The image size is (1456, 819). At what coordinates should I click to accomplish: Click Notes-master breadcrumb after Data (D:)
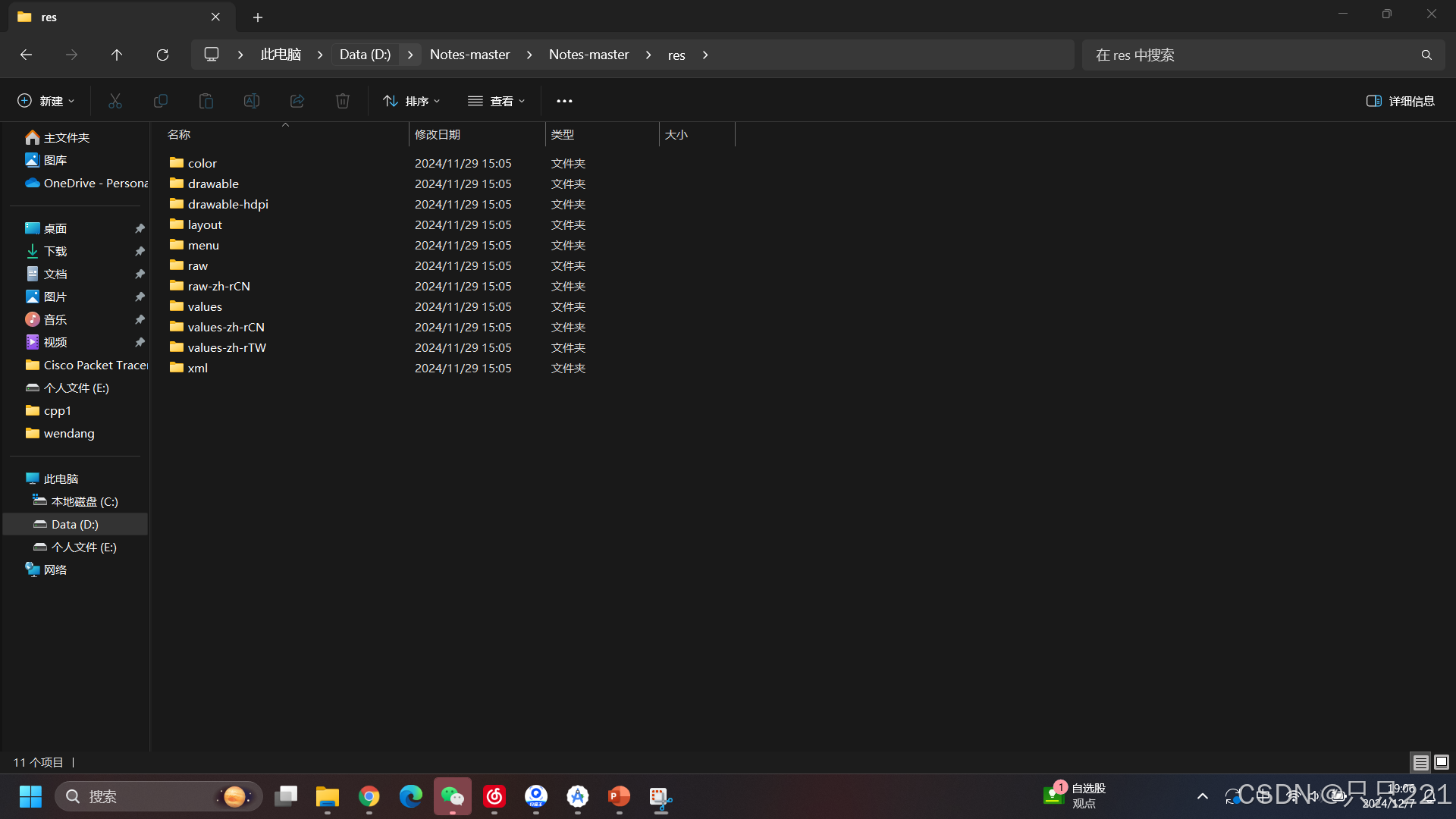pos(469,55)
